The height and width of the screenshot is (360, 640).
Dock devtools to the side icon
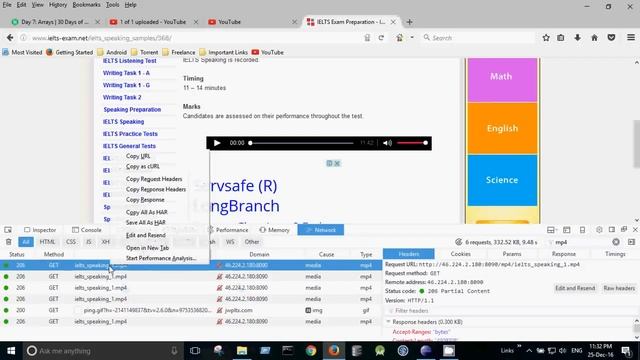coord(611,230)
